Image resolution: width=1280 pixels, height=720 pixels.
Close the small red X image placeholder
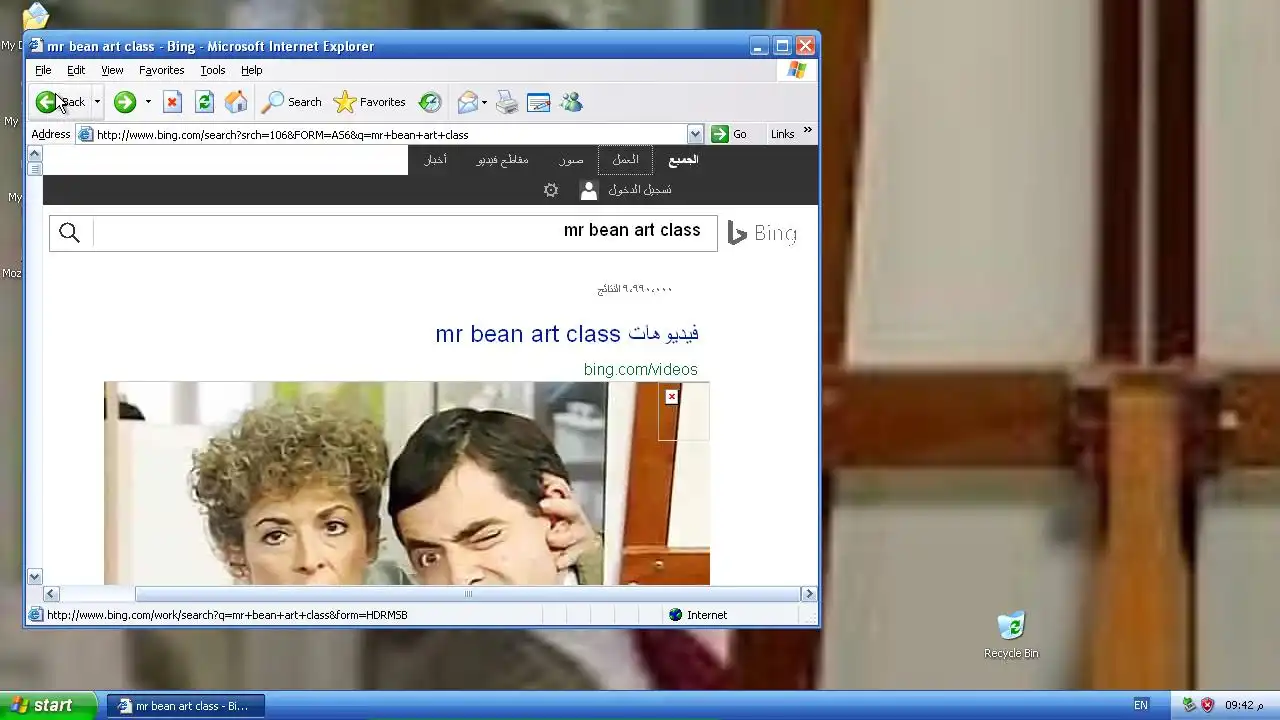click(x=672, y=397)
